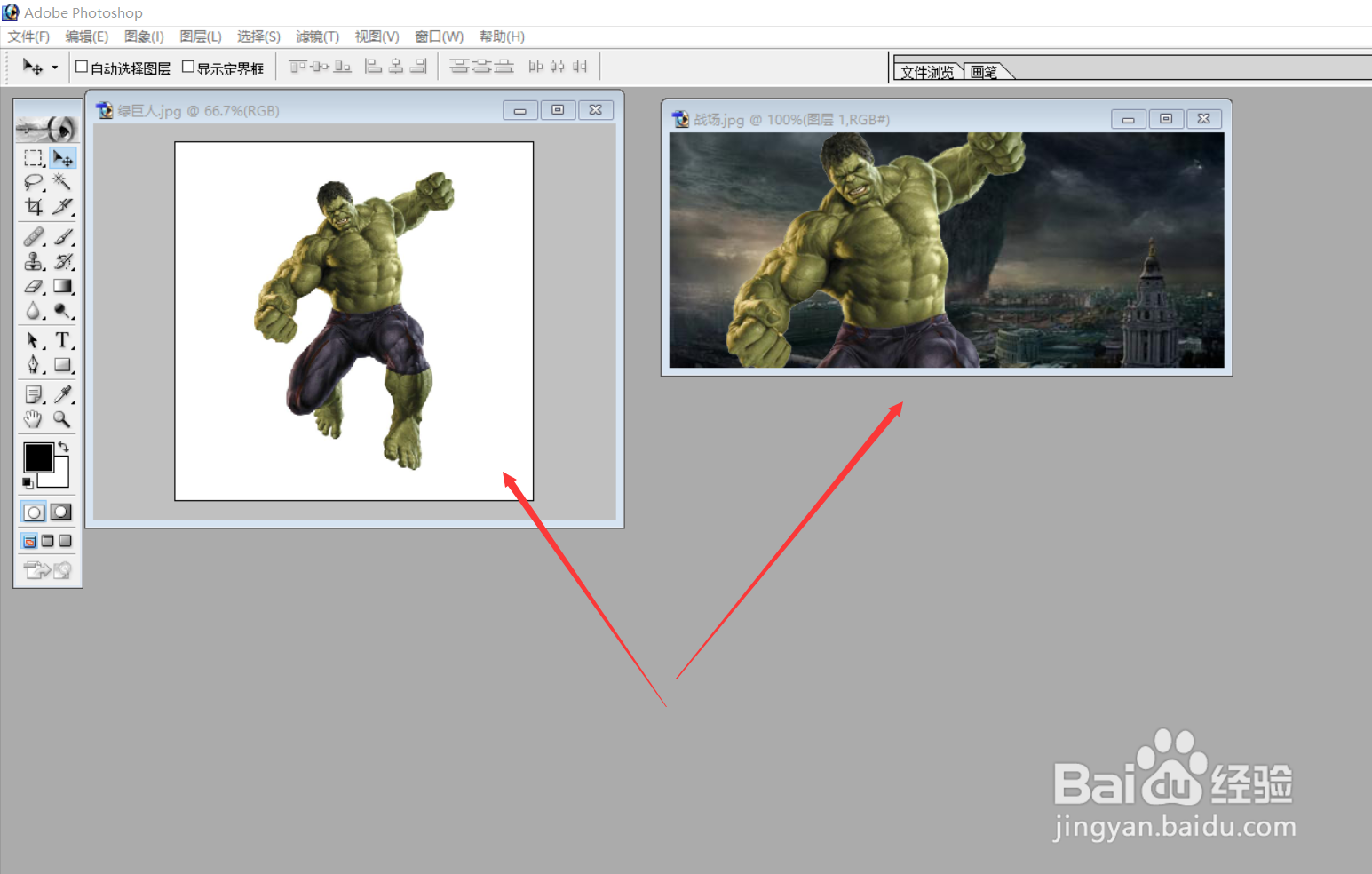Reset to default black and white colors
Image resolution: width=1372 pixels, height=874 pixels.
[28, 482]
